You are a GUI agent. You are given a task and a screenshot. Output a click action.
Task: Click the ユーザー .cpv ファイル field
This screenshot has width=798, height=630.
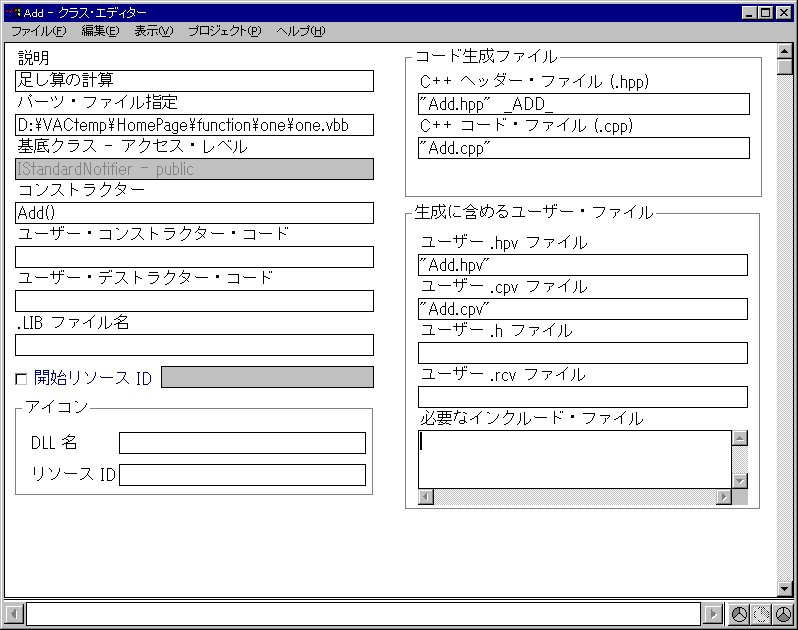pyautogui.click(x=583, y=309)
